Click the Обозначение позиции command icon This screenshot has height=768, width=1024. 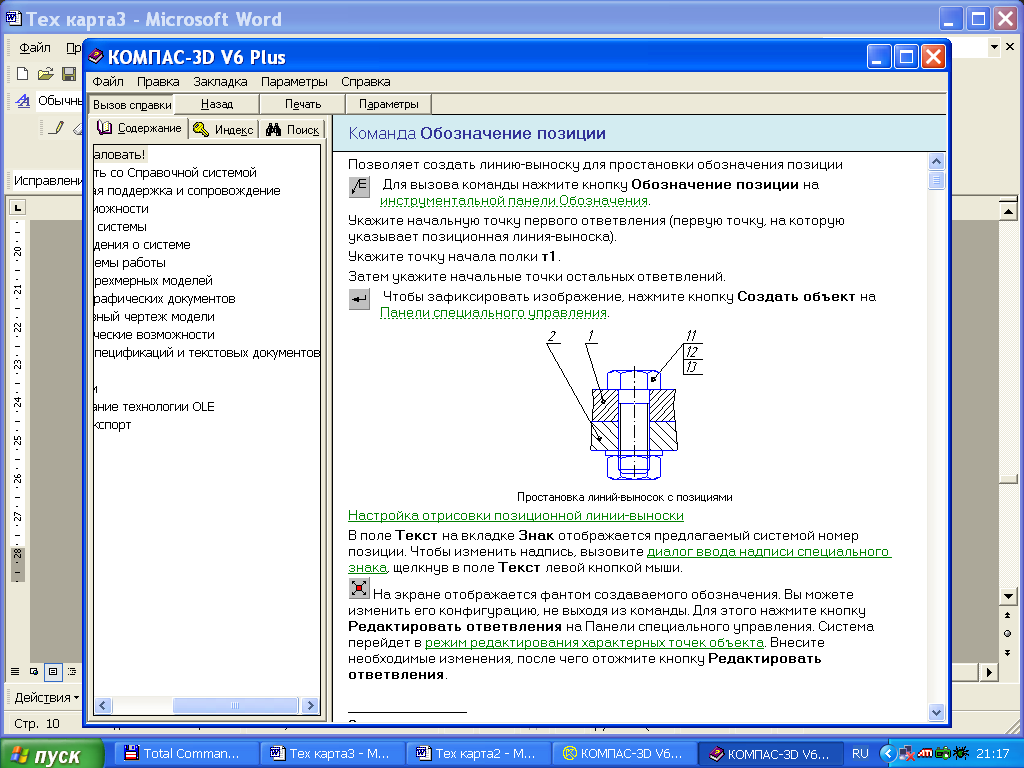coord(359,187)
